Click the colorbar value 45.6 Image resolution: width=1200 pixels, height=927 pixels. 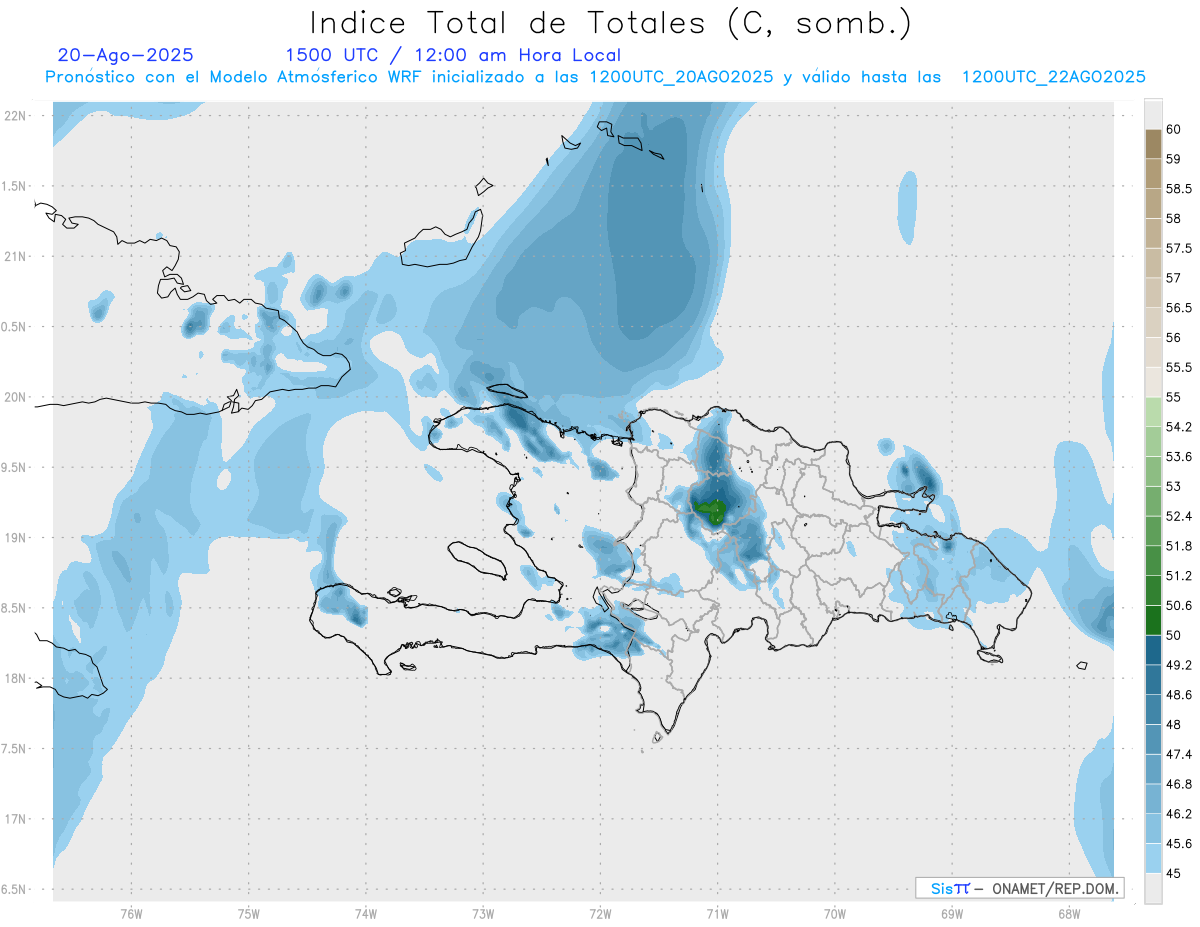point(1179,844)
